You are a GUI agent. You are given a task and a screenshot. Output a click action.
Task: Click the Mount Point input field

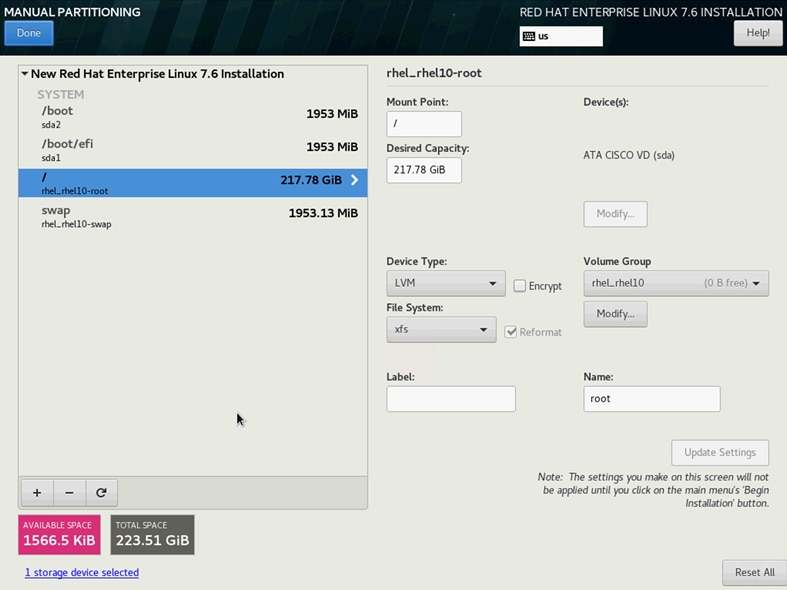(424, 124)
